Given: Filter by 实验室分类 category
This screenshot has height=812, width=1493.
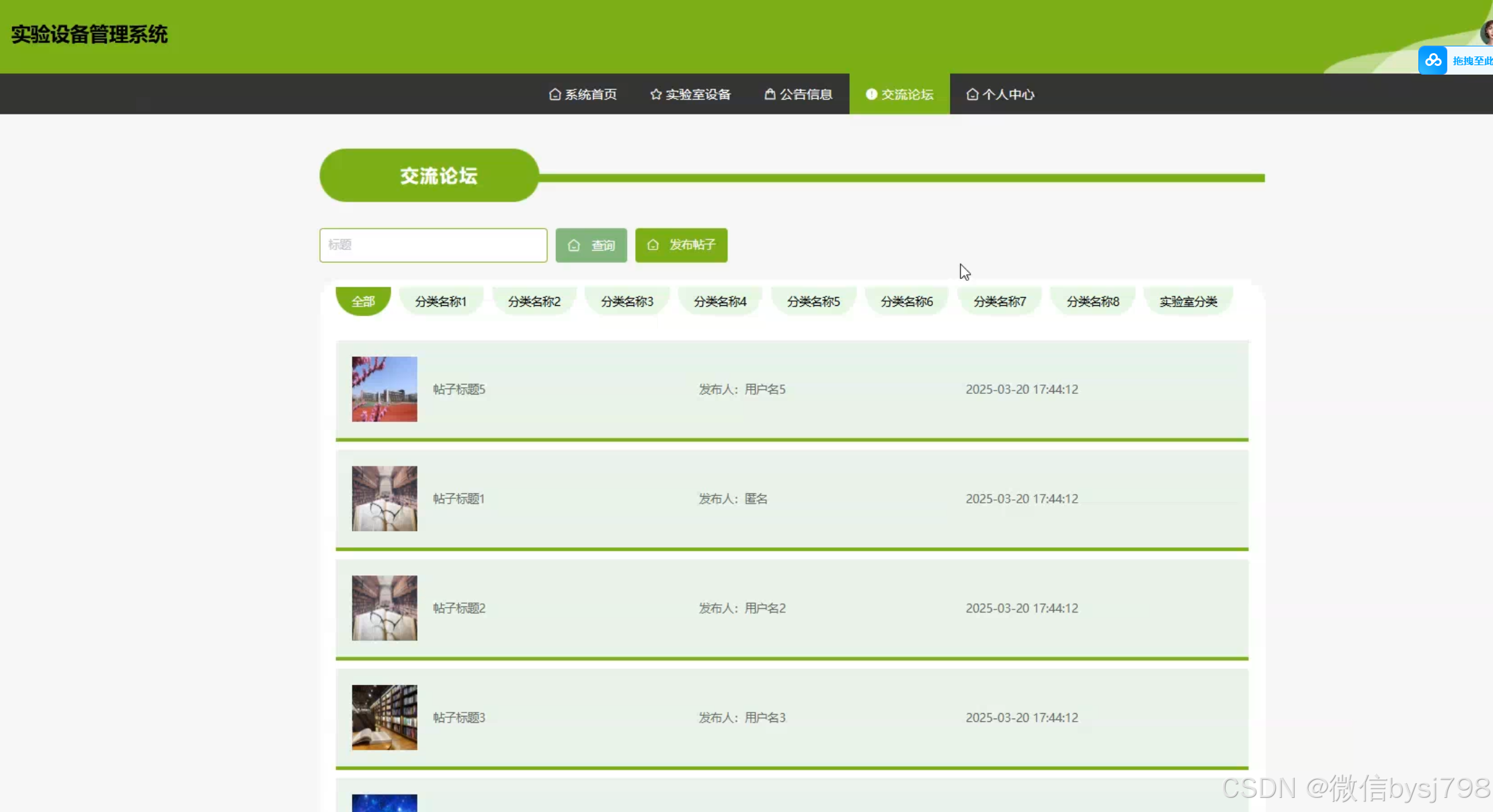Looking at the screenshot, I should pyautogui.click(x=1188, y=301).
